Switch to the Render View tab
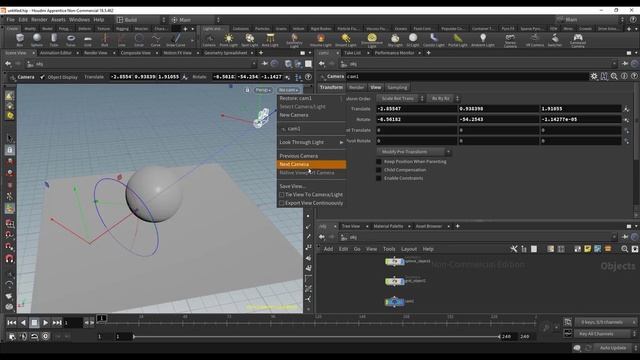 click(96, 53)
